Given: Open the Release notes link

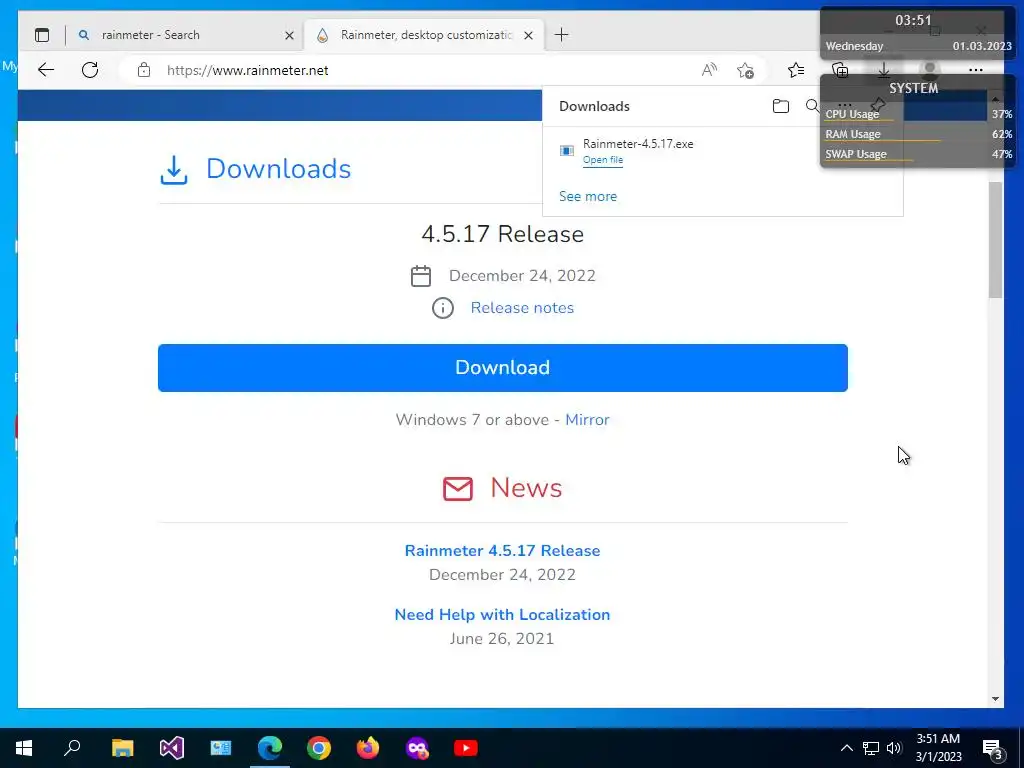Looking at the screenshot, I should [522, 308].
